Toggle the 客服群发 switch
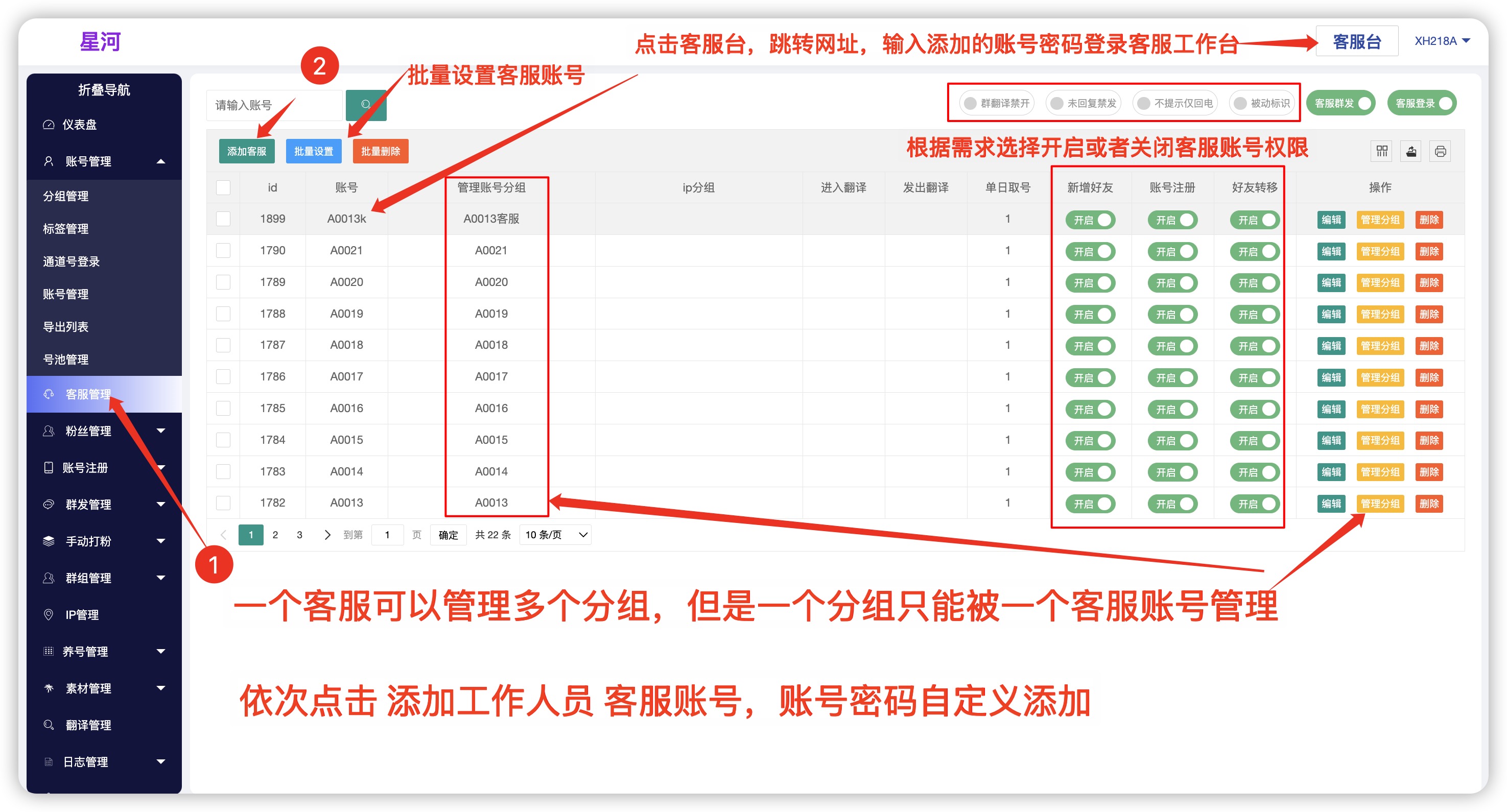The width and height of the screenshot is (1507, 812). tap(1341, 104)
